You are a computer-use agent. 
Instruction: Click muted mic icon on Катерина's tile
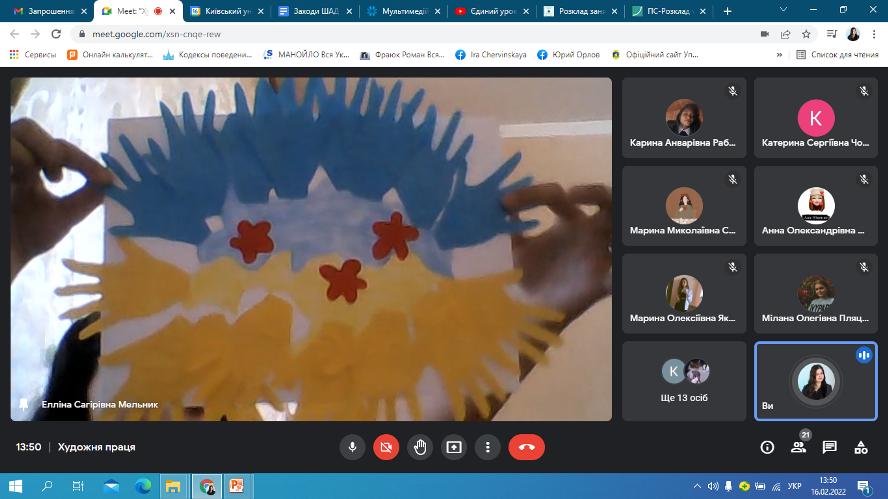coord(864,91)
